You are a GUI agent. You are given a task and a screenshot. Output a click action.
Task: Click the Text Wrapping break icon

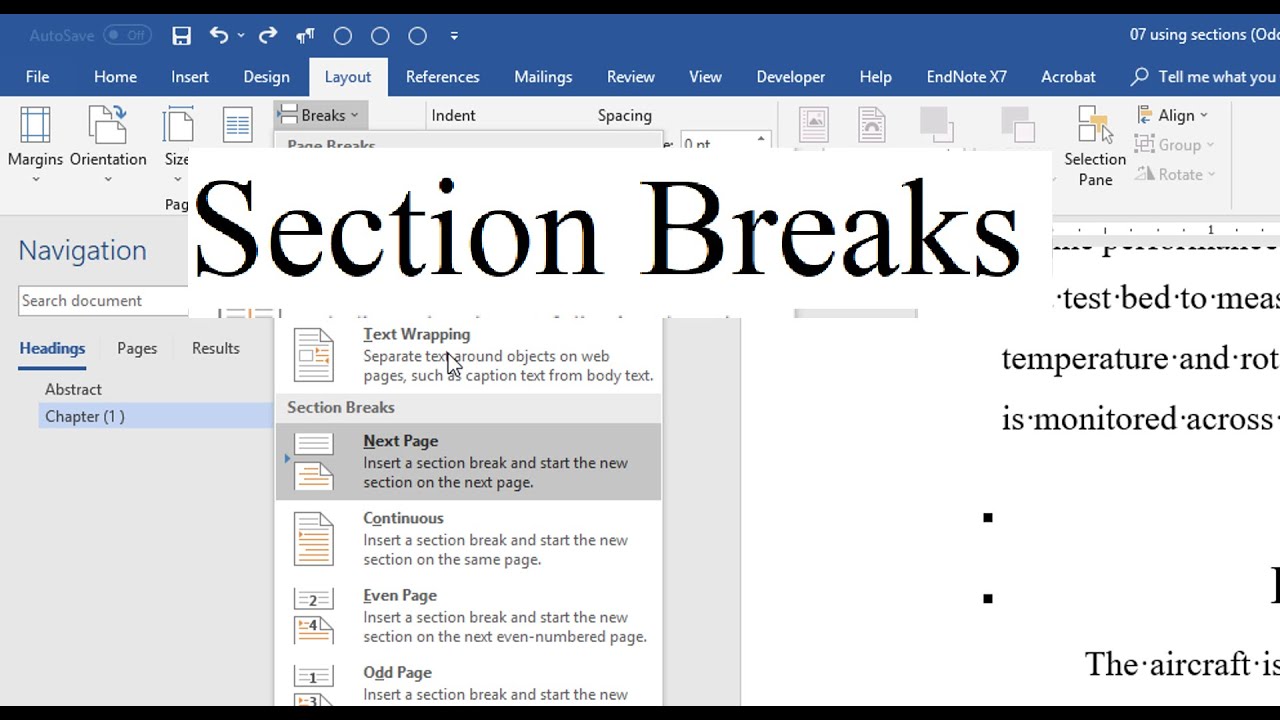pyautogui.click(x=314, y=355)
